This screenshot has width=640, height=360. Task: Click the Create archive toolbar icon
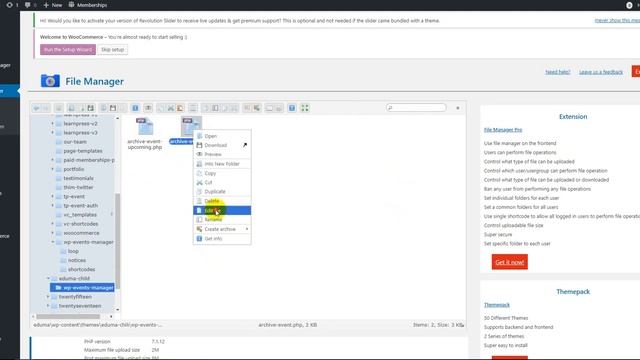256,108
